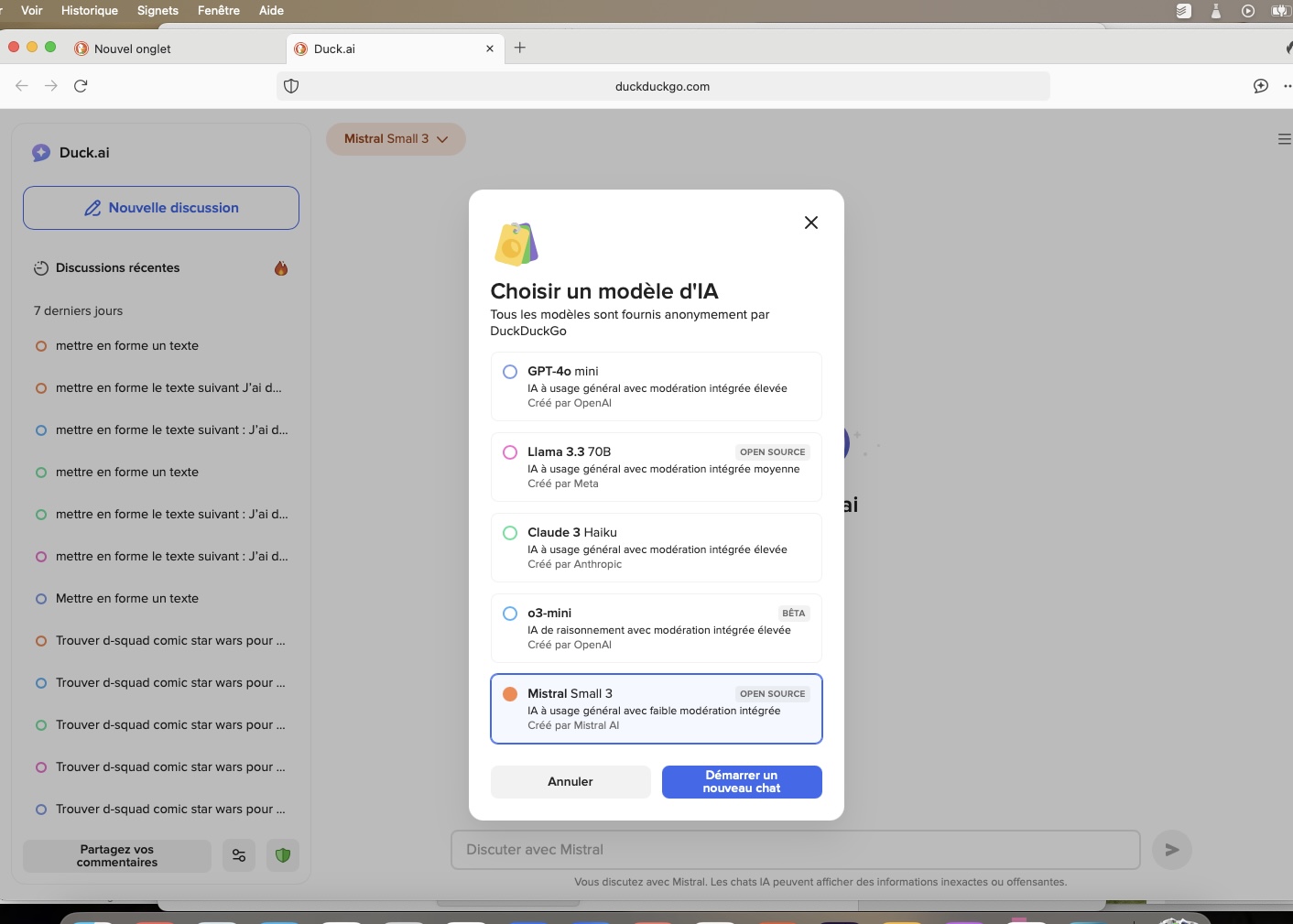Select the GPT-4o mini model
The width and height of the screenshot is (1293, 924).
[510, 372]
